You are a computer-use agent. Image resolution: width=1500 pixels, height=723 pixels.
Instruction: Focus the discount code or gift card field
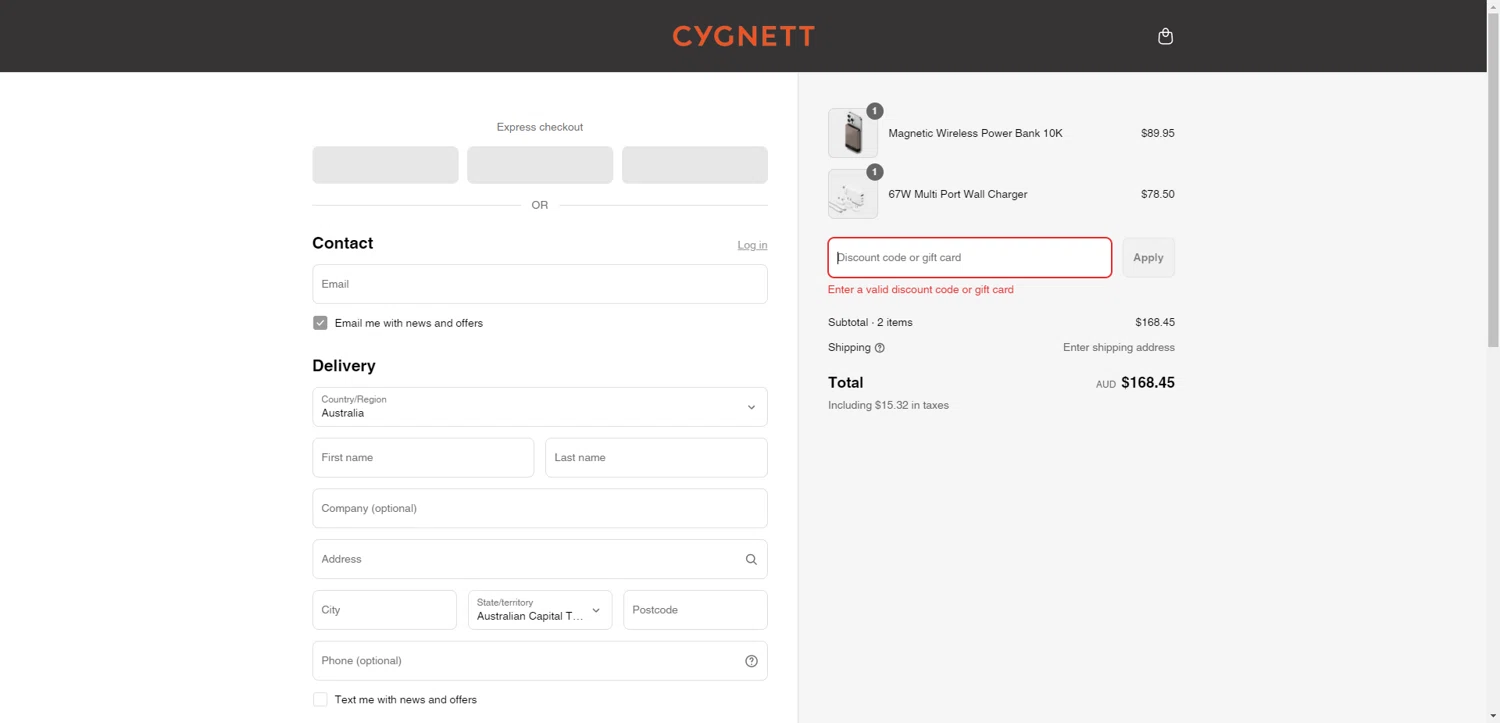pos(970,257)
